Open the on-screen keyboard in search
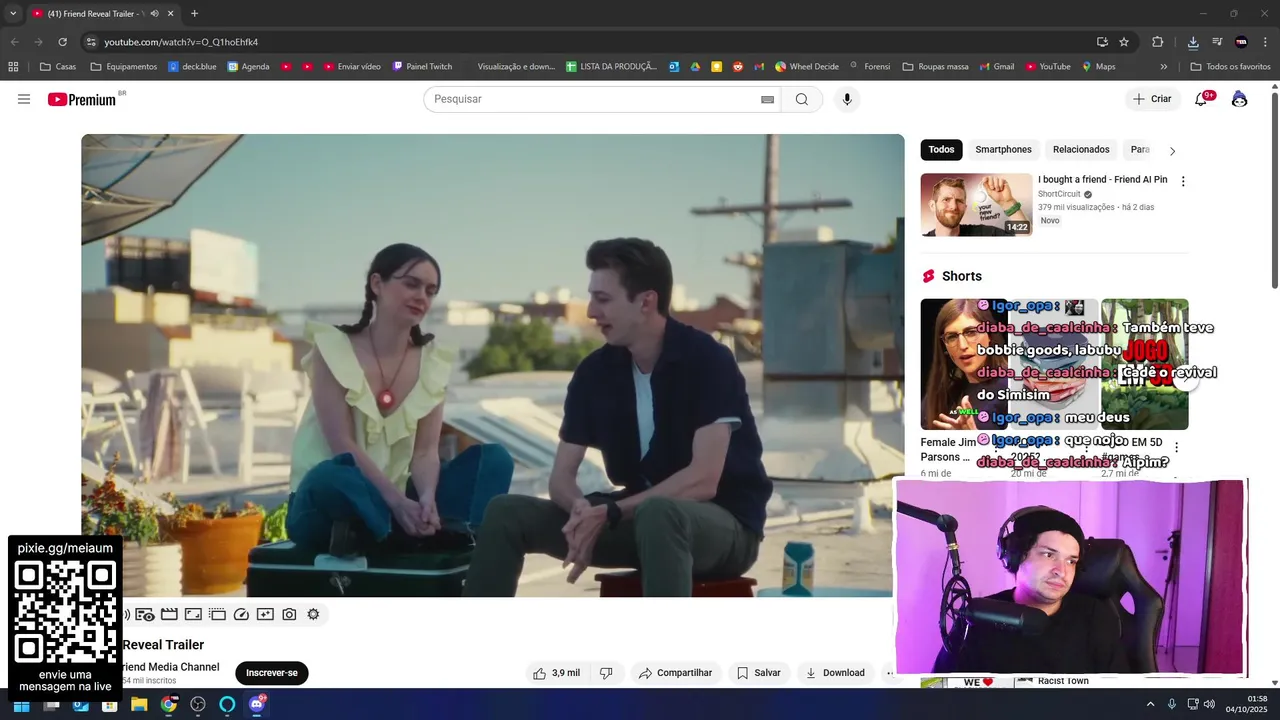Viewport: 1280px width, 720px height. (767, 99)
